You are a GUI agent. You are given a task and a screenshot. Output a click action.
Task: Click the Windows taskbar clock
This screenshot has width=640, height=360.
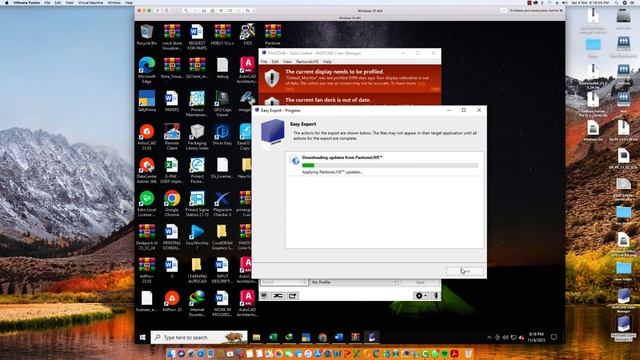click(536, 337)
